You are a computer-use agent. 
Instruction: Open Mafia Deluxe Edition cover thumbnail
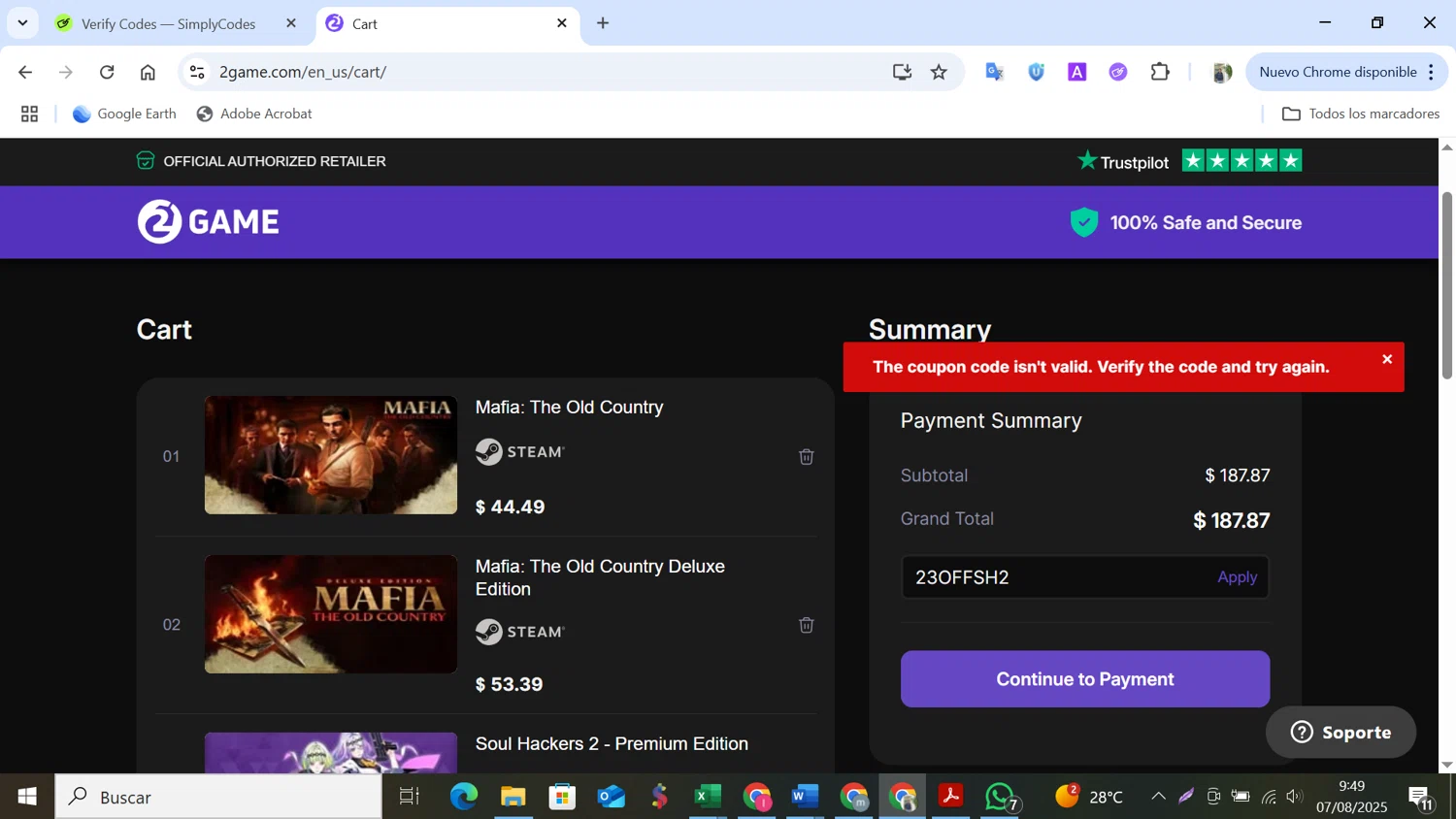click(331, 614)
